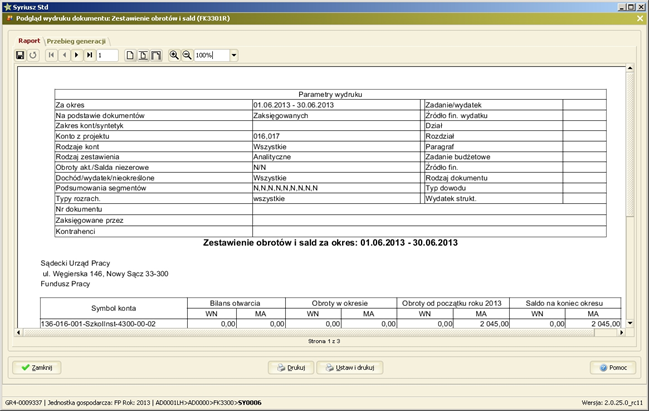This screenshot has width=649, height=411.
Task: Click the vertical scrollbar thumb
Action: coord(630,144)
